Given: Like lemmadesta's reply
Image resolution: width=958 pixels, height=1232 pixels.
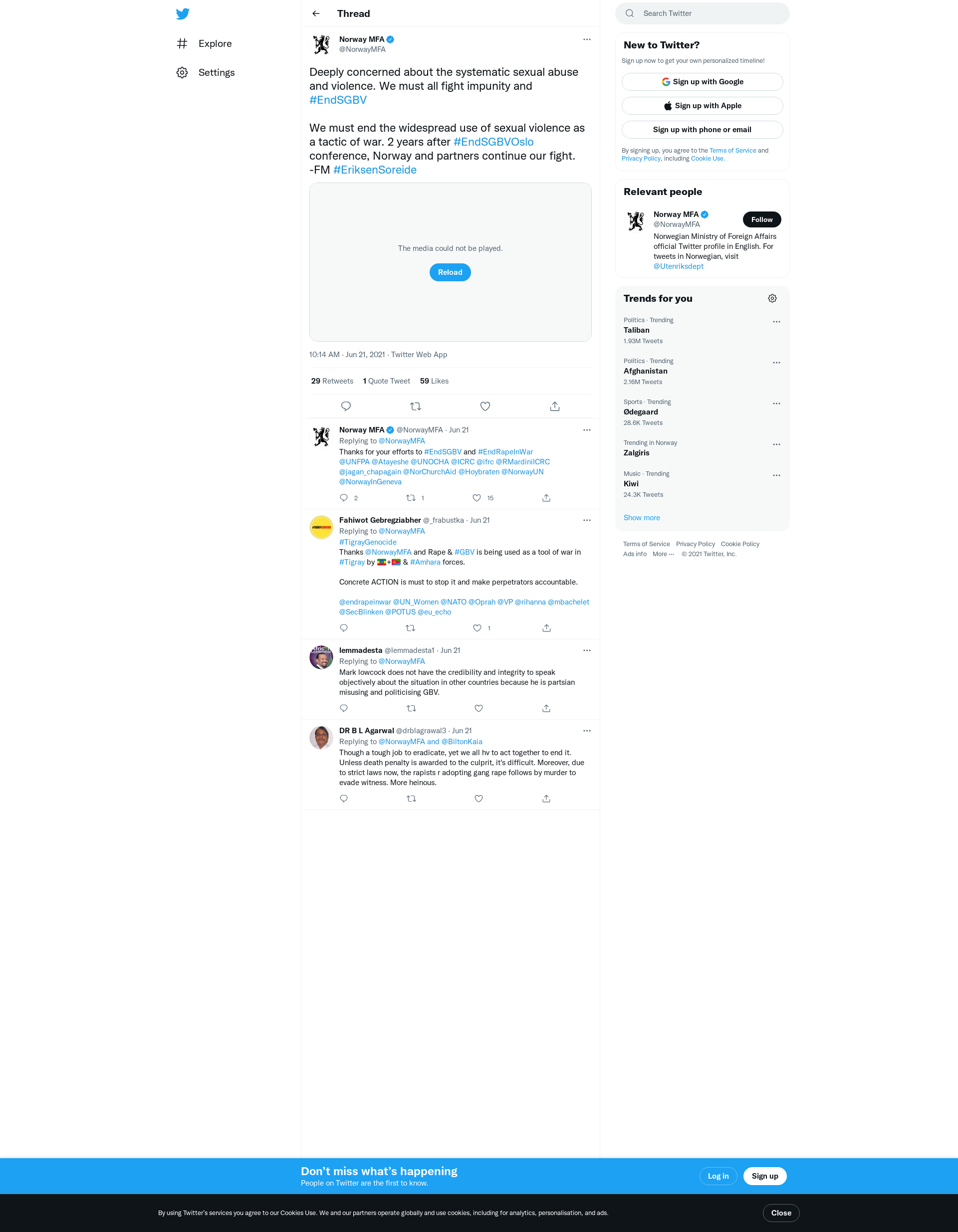Looking at the screenshot, I should [x=479, y=708].
